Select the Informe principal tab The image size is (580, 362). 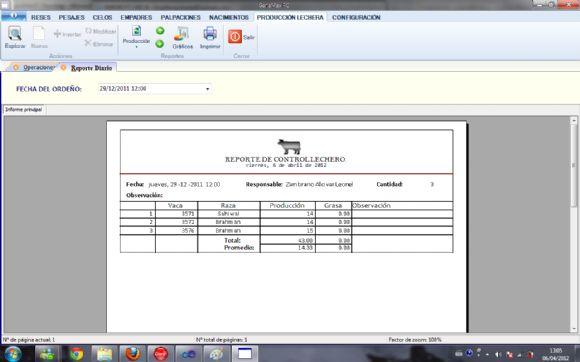tap(24, 109)
